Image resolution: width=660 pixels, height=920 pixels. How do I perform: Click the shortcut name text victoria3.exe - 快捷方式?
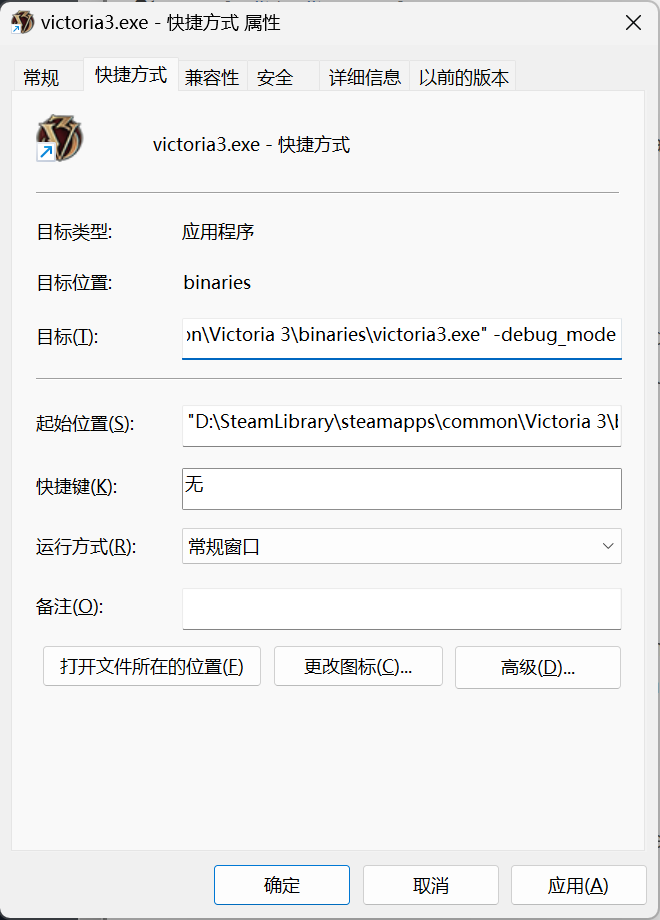coord(251,144)
